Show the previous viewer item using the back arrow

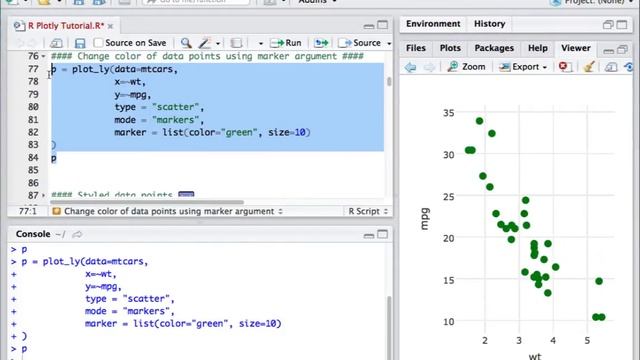pos(411,67)
